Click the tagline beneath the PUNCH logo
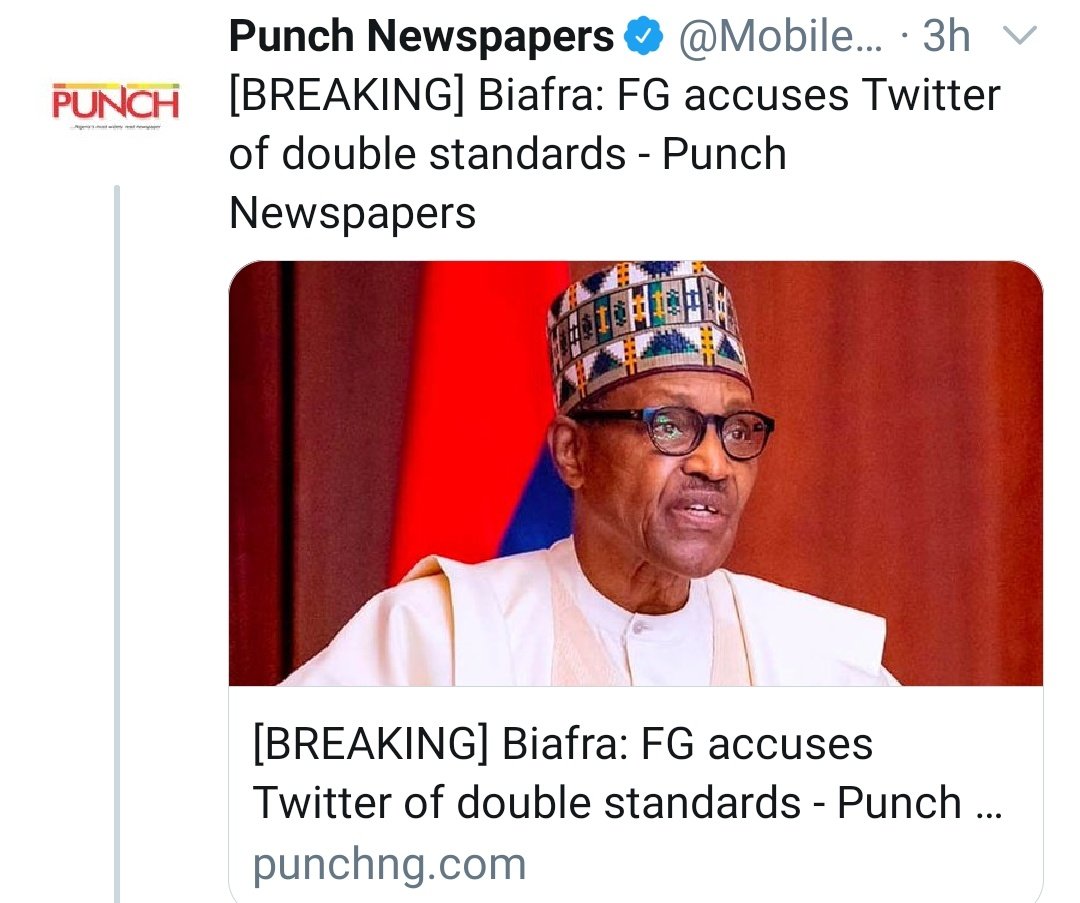Viewport: 1080px width, 903px height. coord(115,127)
